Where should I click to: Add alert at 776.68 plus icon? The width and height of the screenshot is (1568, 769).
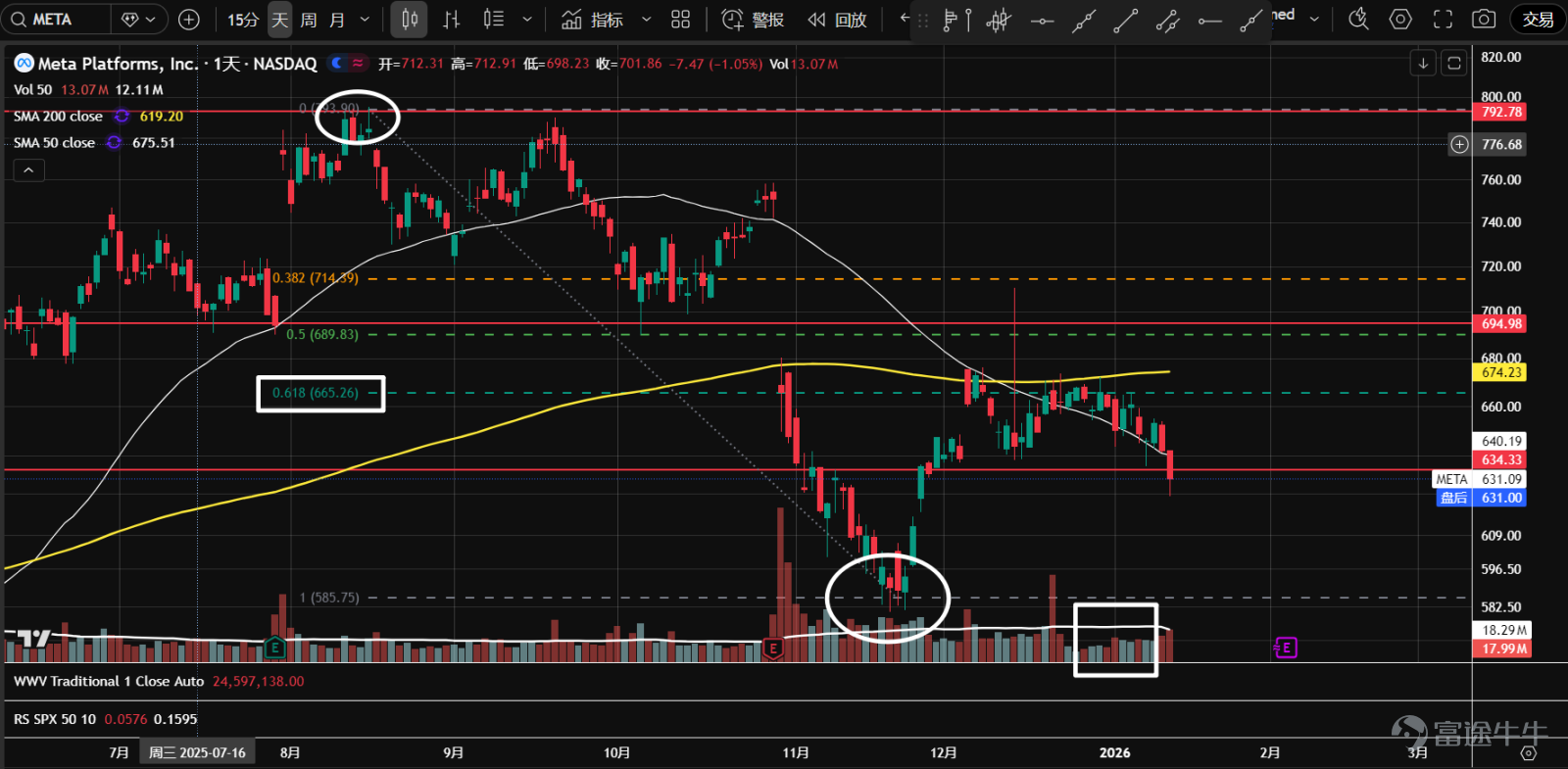pyautogui.click(x=1459, y=144)
